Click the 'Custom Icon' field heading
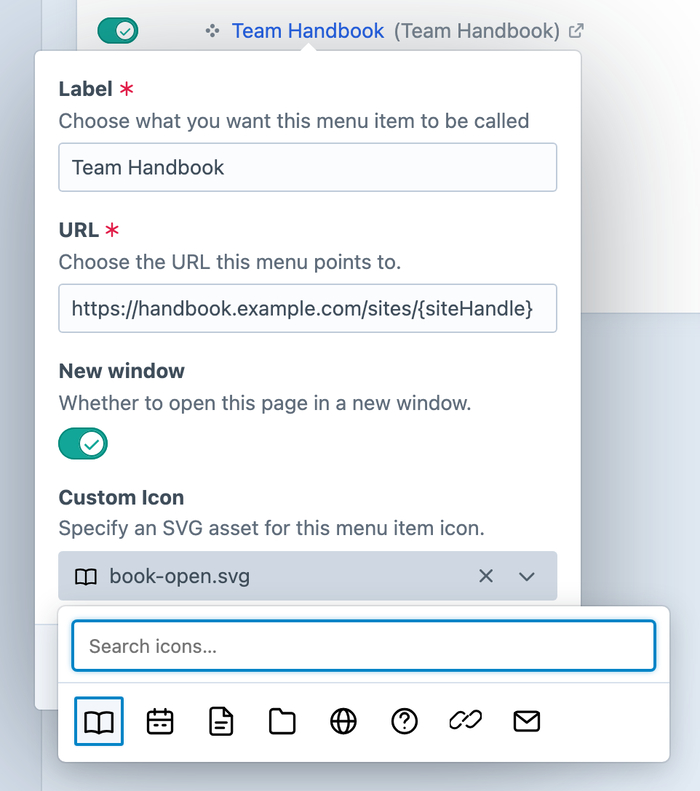Screen dimensions: 700x791 pyautogui.click(x=121, y=497)
